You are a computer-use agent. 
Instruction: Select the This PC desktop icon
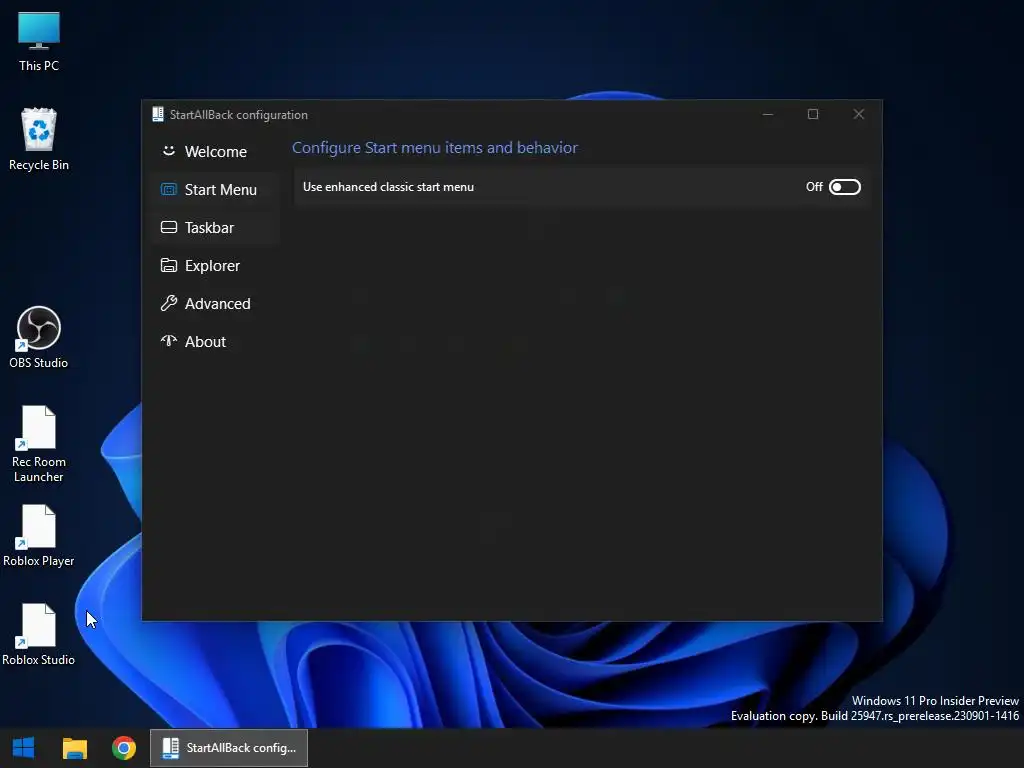[39, 41]
